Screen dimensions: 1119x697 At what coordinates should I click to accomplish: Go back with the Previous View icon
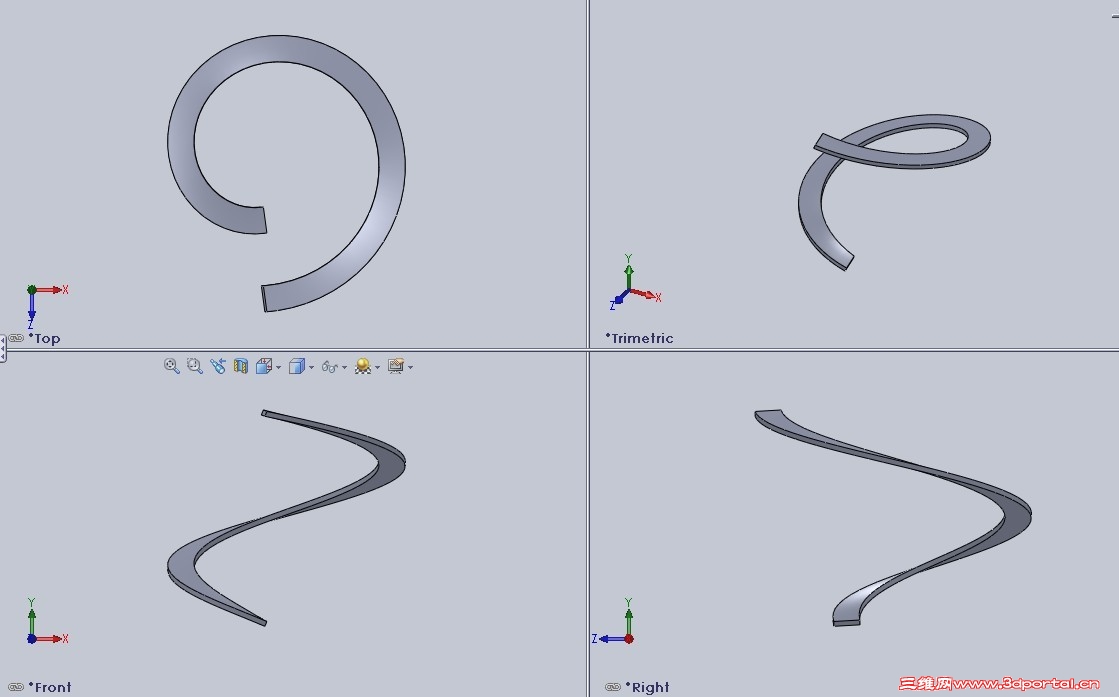(218, 366)
